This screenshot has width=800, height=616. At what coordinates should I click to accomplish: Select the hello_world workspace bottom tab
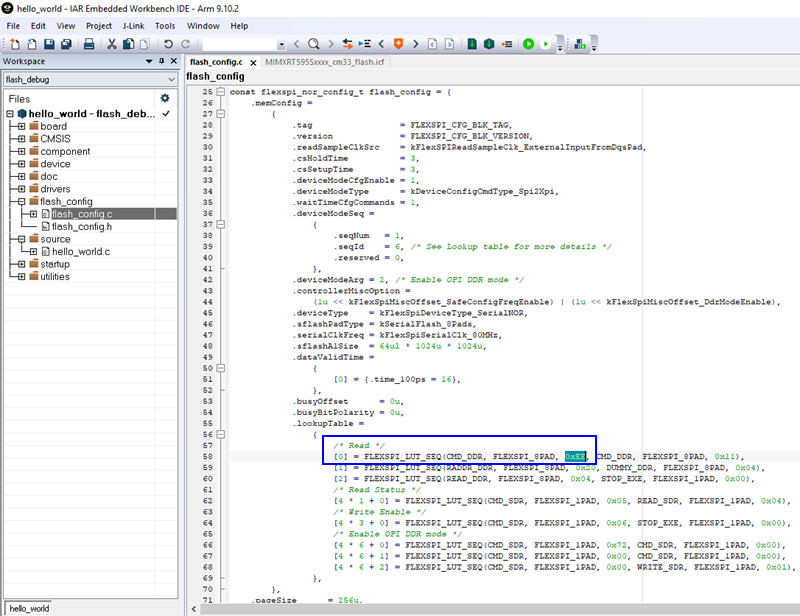29,608
